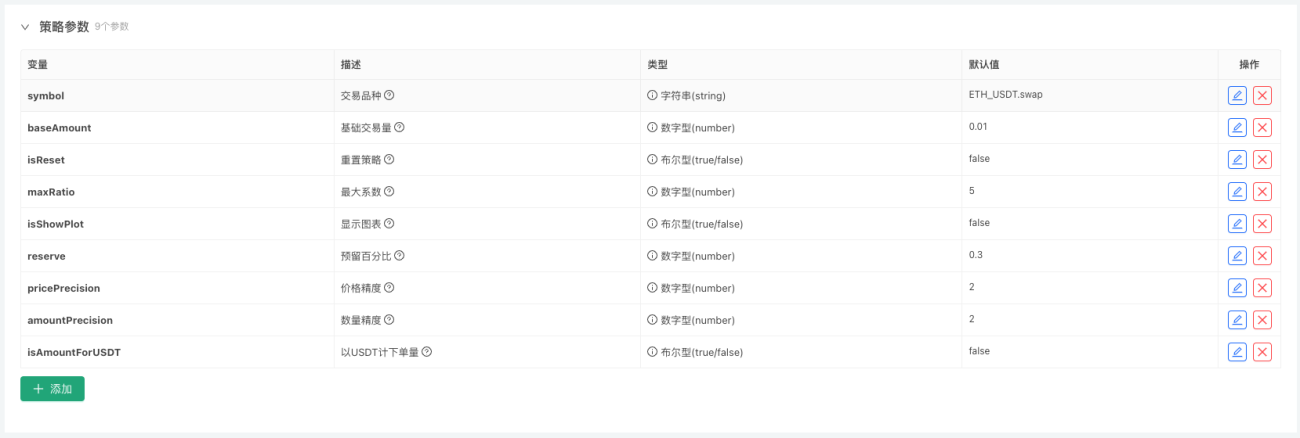Click info icon next to 字符串(string)
Screen dimensions: 1300x438
tap(652, 95)
